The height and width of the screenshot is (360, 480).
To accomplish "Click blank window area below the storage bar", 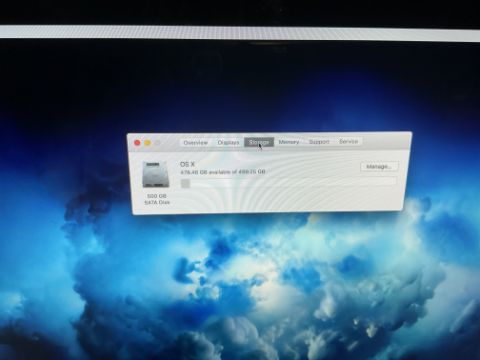I will pyautogui.click(x=283, y=199).
